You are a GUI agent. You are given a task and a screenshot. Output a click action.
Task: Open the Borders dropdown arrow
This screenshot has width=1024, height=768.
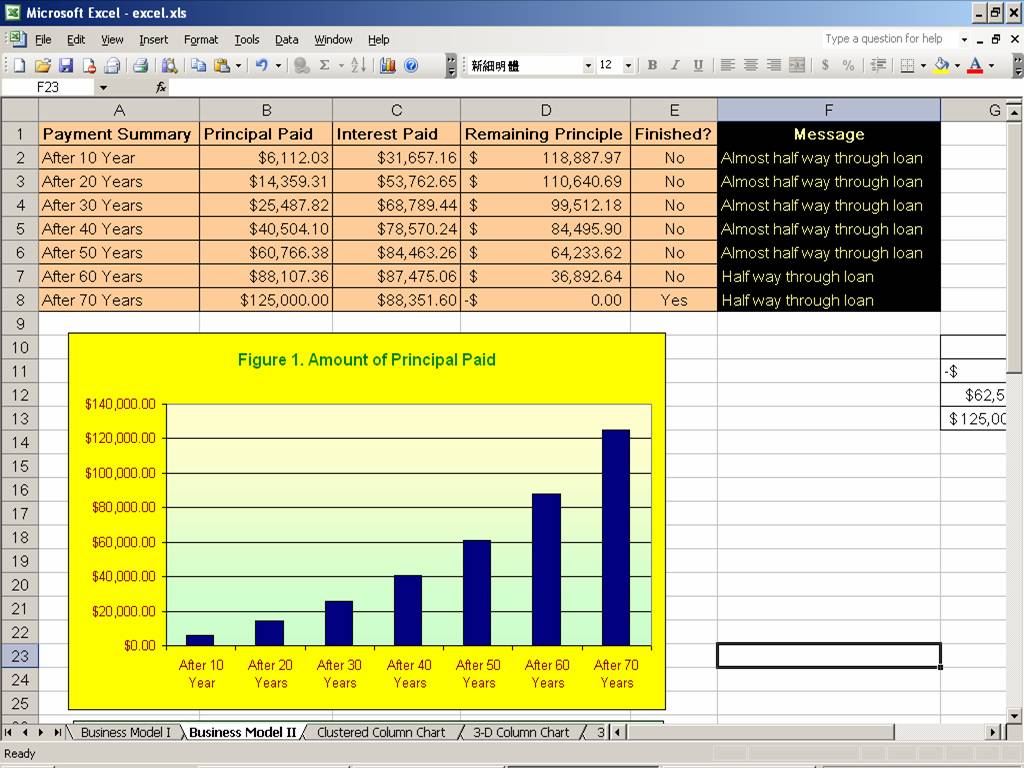click(923, 65)
